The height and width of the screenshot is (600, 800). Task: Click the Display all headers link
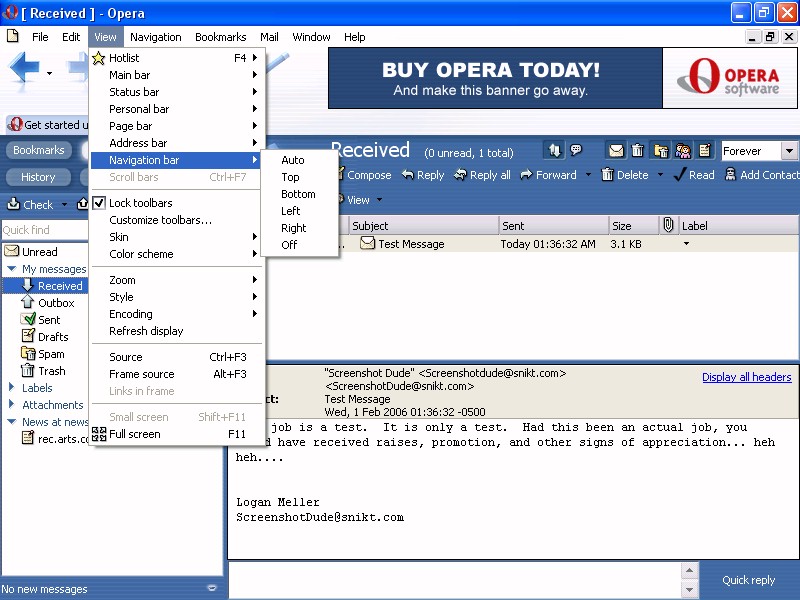click(746, 377)
